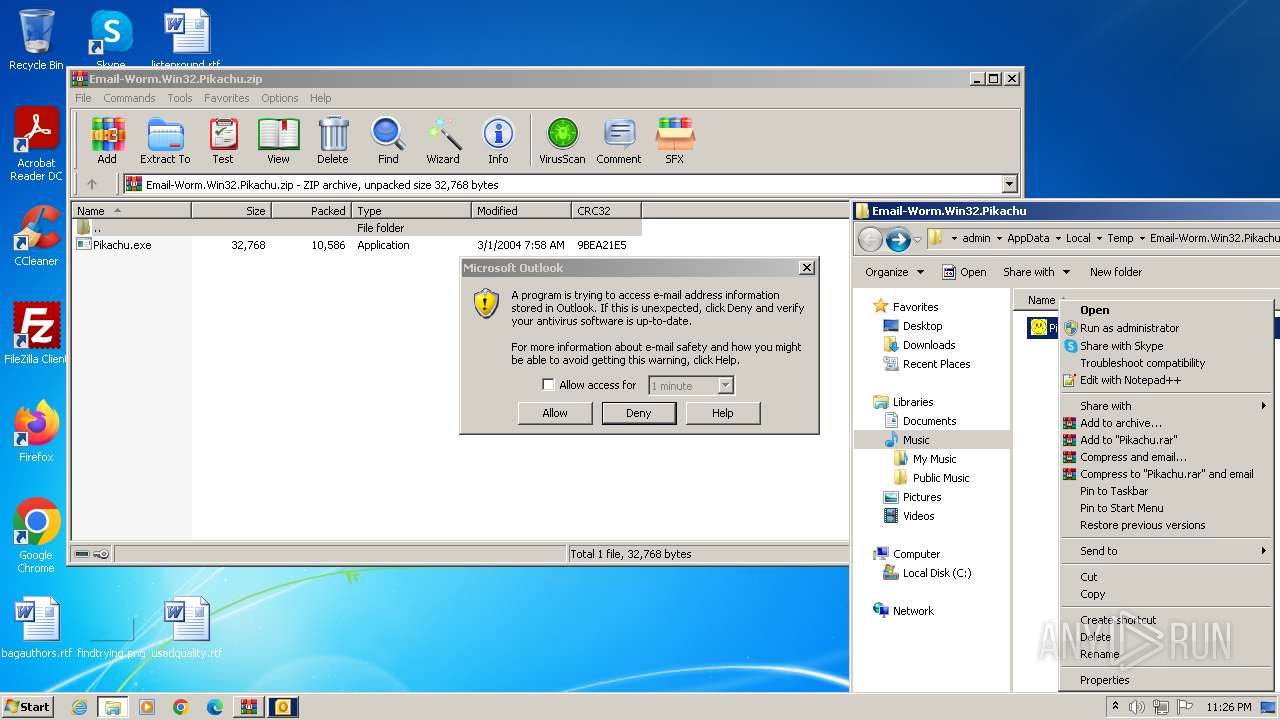Viewport: 1280px width, 720px height.
Task: Open Google Chrome desktop shortcut
Action: (36, 536)
